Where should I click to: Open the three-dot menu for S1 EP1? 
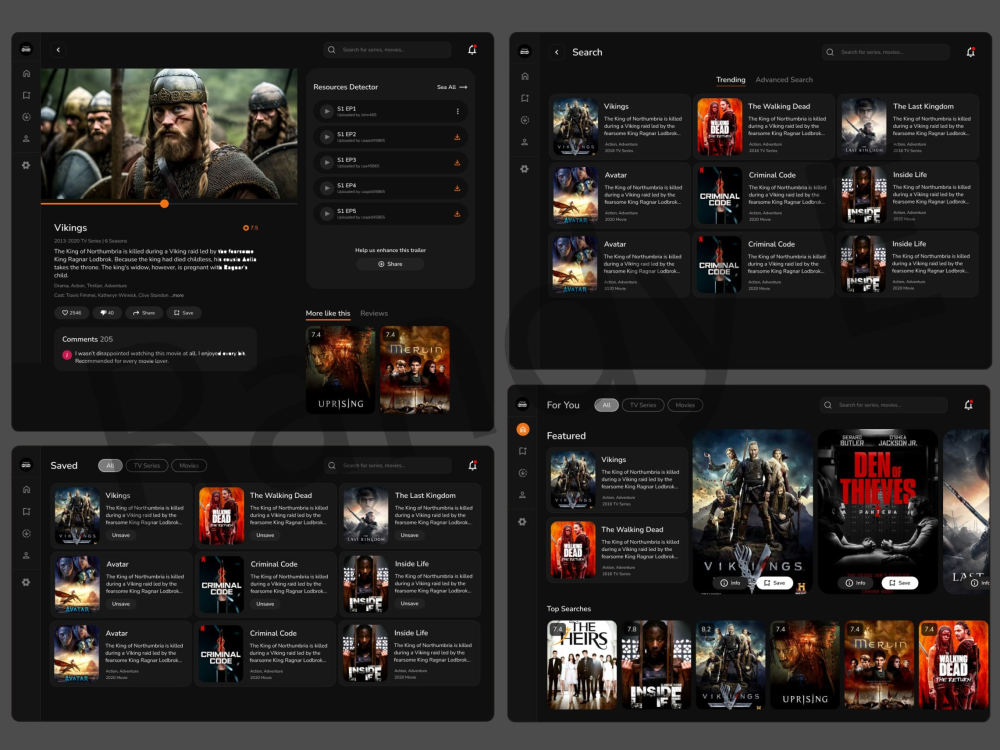[457, 112]
